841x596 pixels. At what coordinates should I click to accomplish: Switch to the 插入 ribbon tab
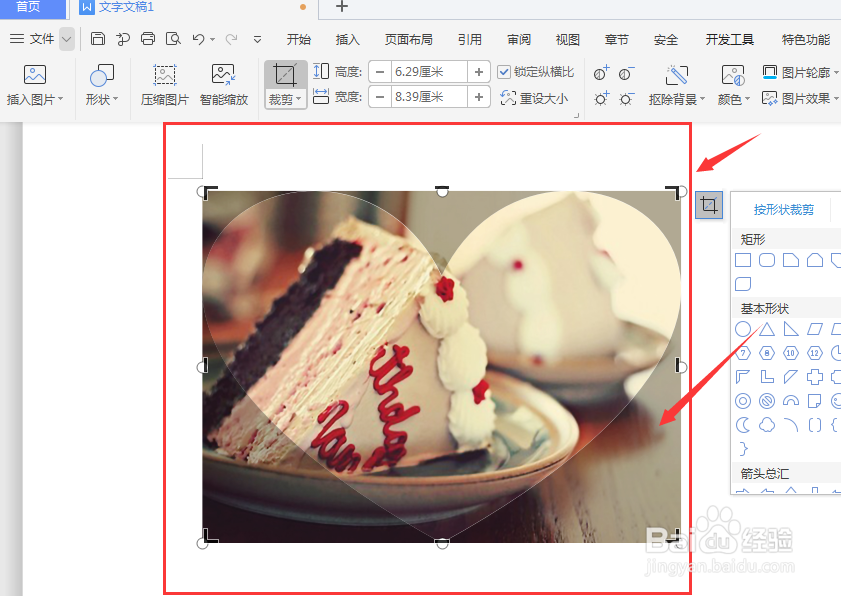pos(347,40)
